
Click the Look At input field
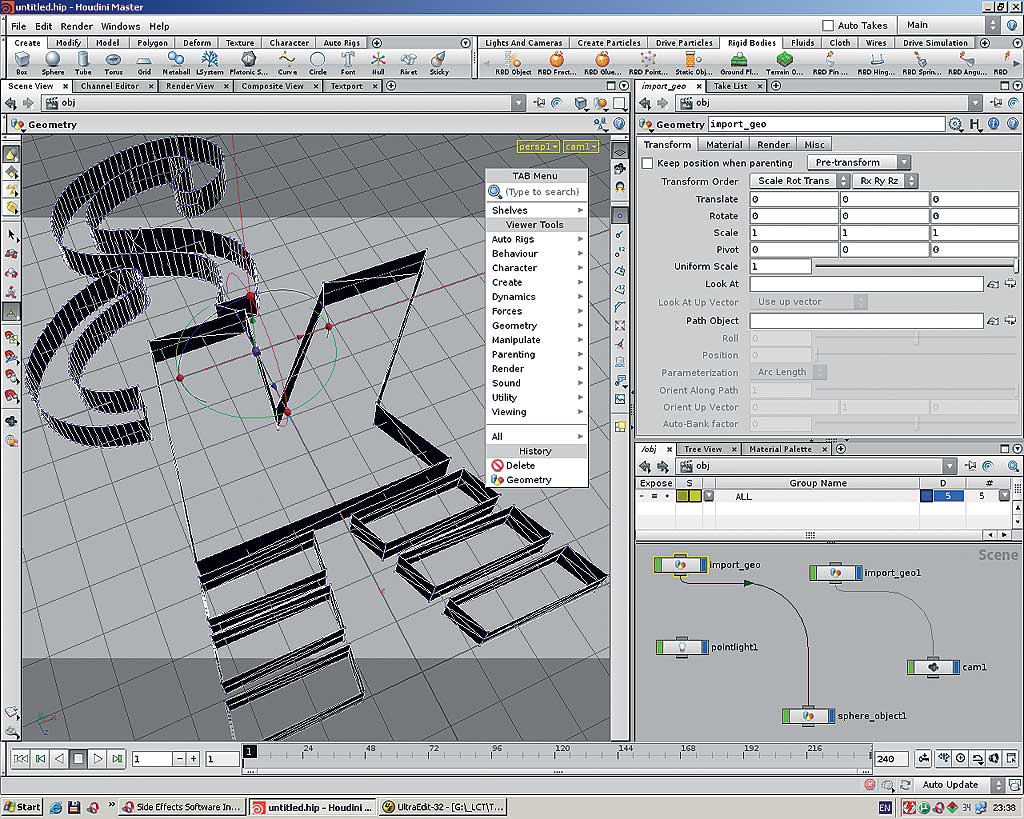(x=866, y=284)
